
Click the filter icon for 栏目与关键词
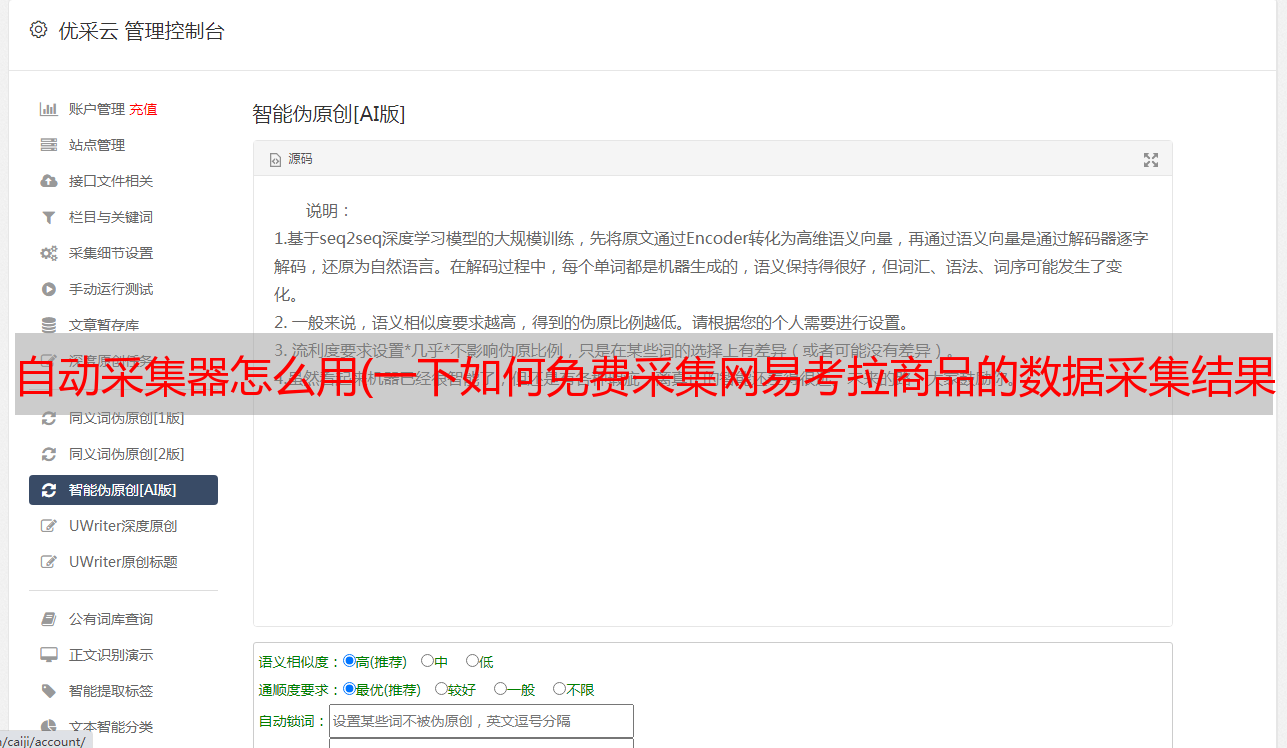click(x=48, y=217)
